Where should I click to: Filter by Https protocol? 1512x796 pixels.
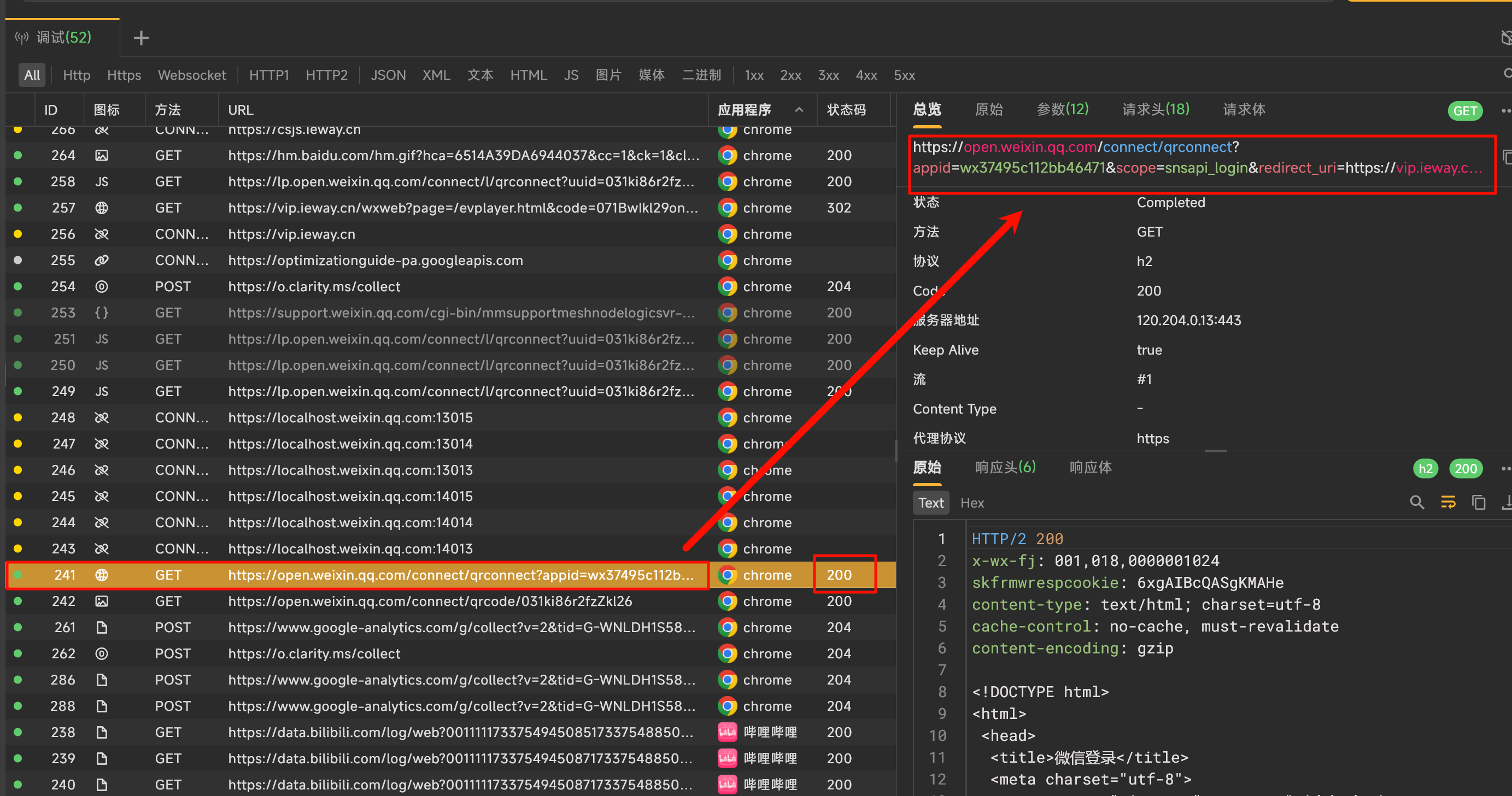pyautogui.click(x=124, y=75)
